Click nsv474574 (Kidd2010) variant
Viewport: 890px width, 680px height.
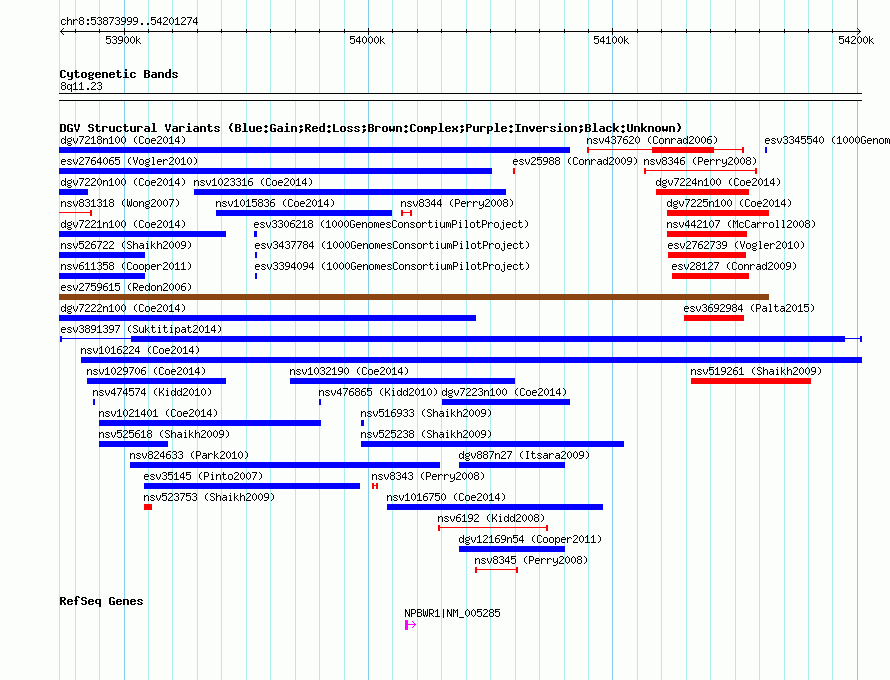tap(94, 402)
